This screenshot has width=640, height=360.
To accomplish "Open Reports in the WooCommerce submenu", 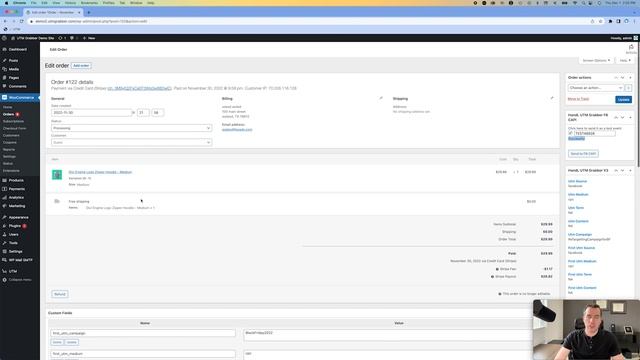I will 9,149.
